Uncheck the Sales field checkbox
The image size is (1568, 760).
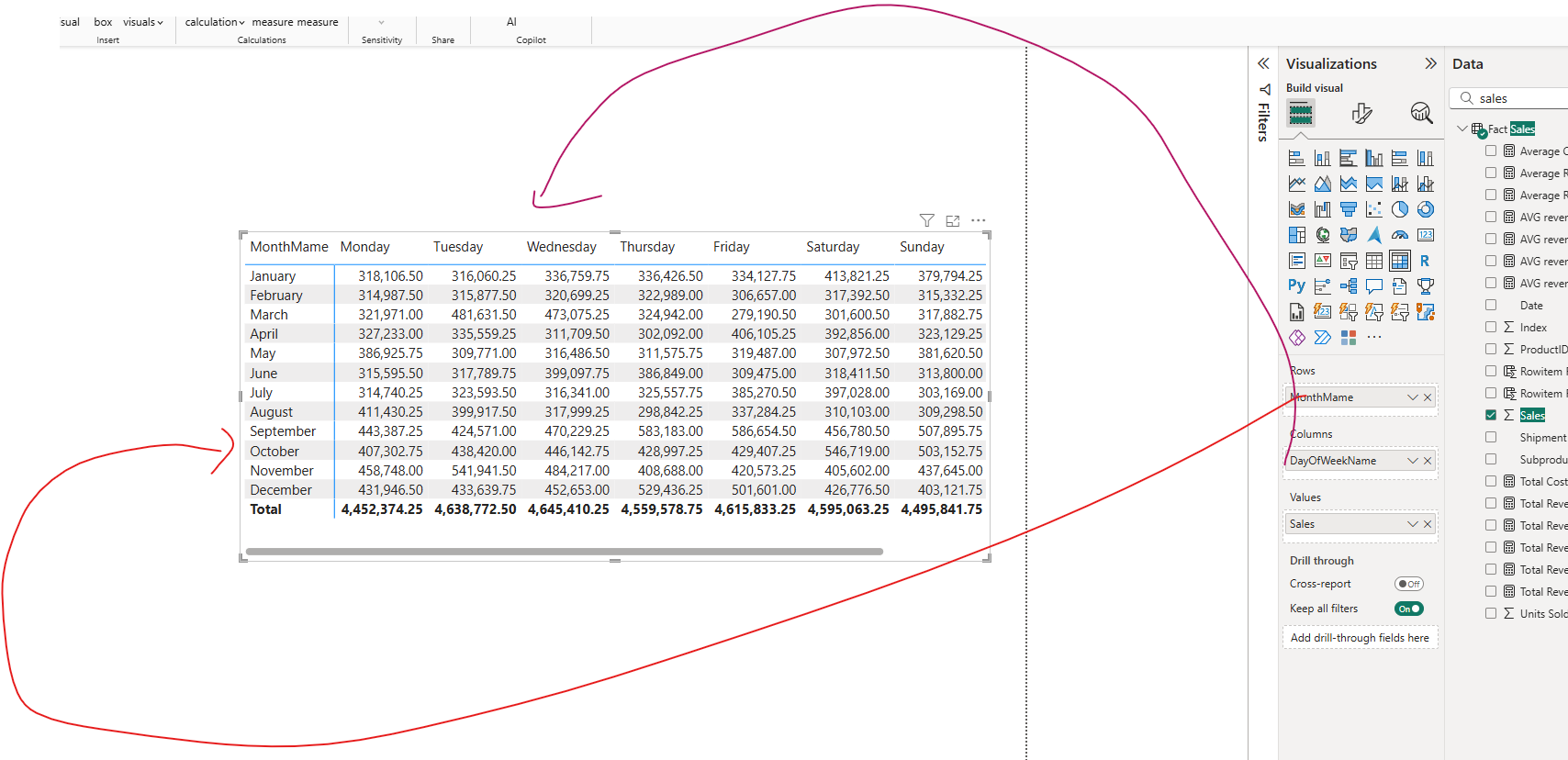click(1491, 415)
